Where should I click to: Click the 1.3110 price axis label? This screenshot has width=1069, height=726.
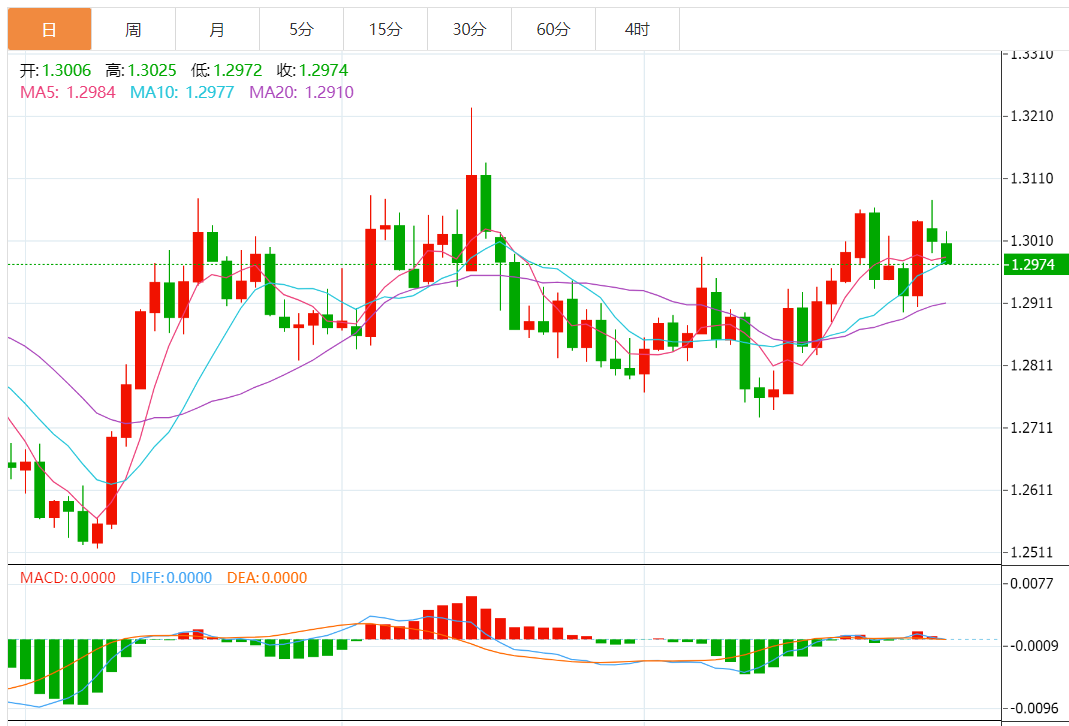click(1032, 179)
